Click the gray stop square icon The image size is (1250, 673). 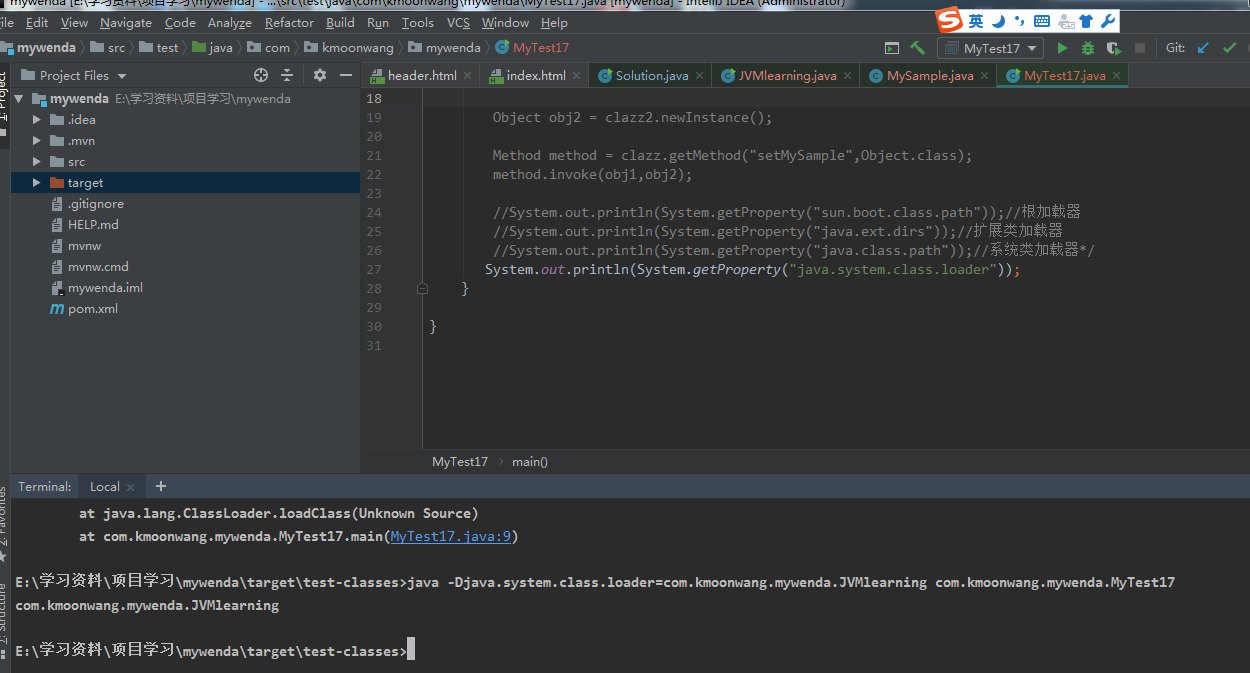(x=1140, y=48)
